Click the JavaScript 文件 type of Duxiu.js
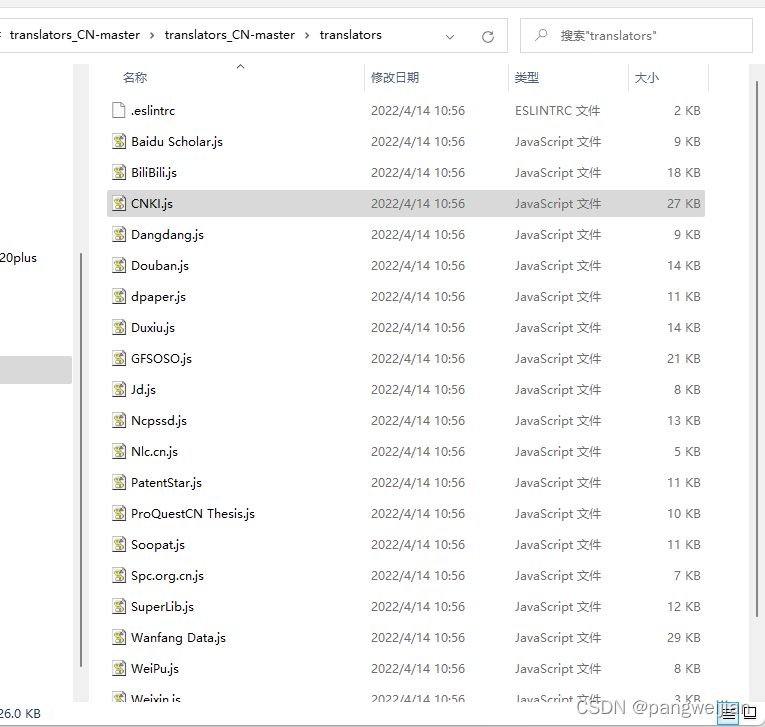This screenshot has width=765, height=727. pos(558,327)
